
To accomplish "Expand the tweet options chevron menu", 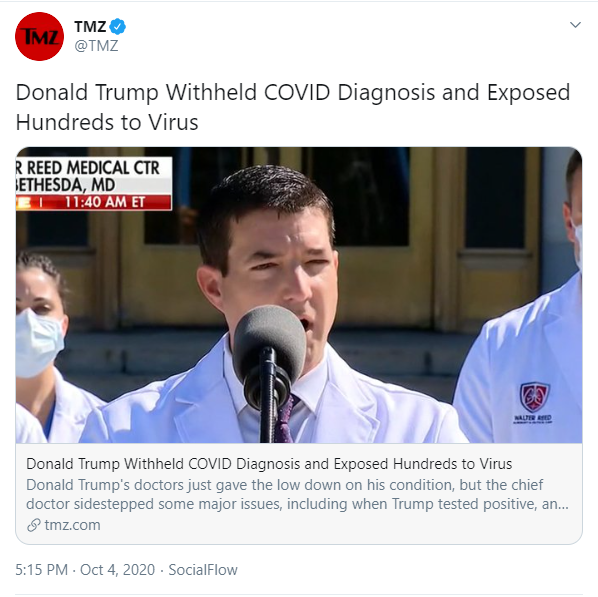I will [x=575, y=25].
